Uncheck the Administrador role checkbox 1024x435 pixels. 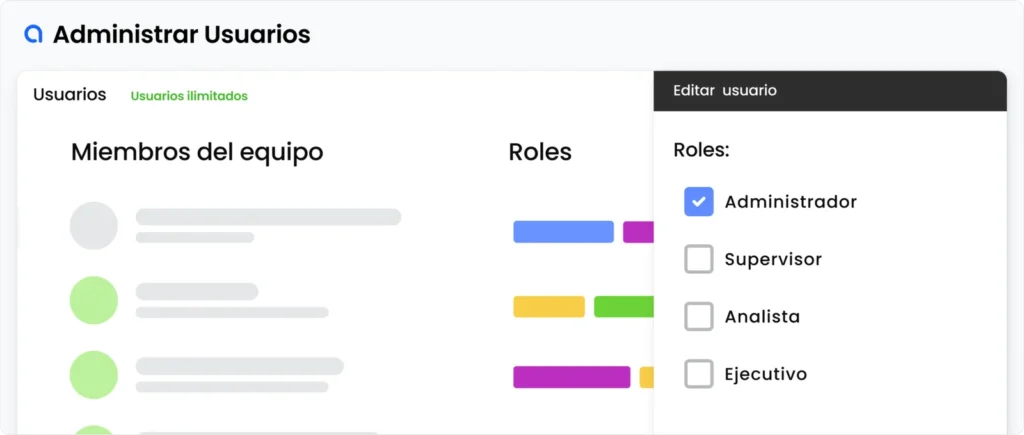(x=698, y=202)
